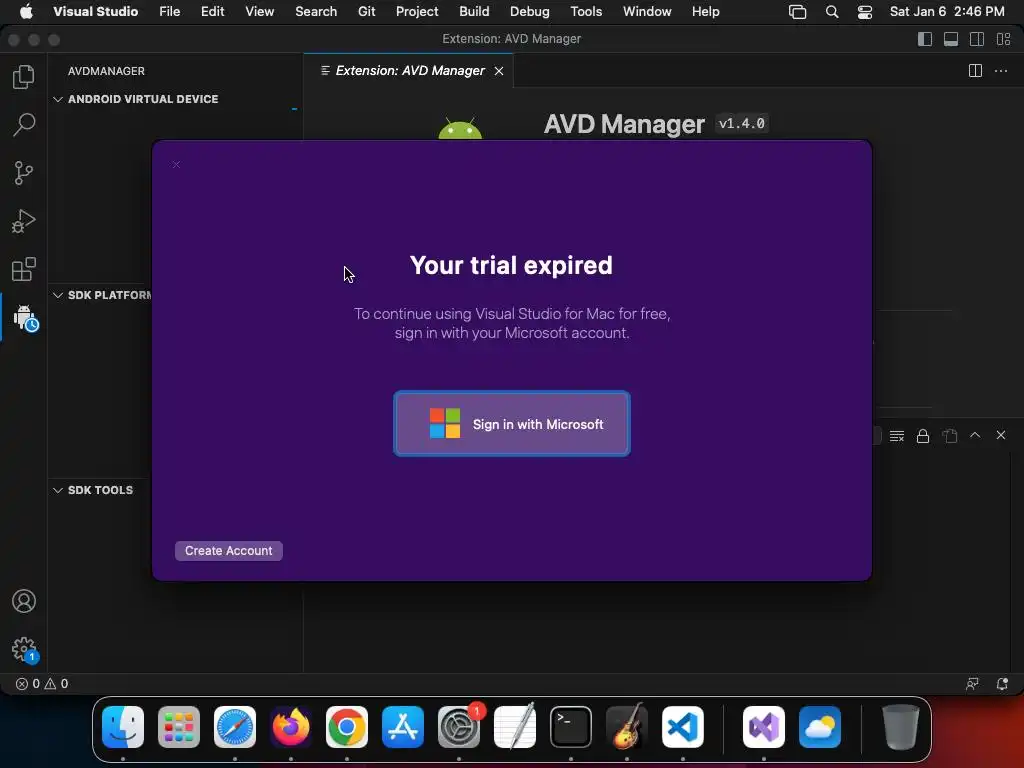Click the Create Account button

pos(229,551)
